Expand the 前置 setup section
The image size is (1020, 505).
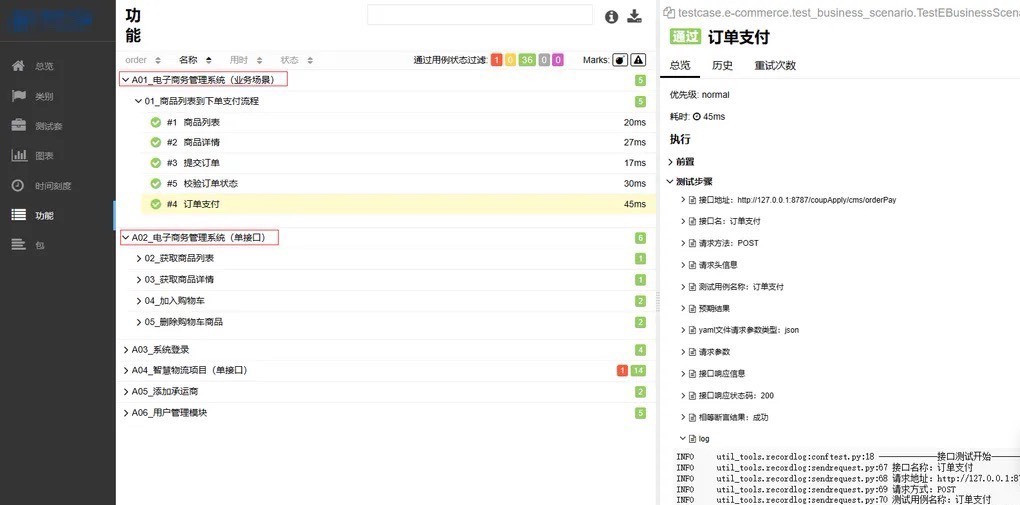click(682, 161)
